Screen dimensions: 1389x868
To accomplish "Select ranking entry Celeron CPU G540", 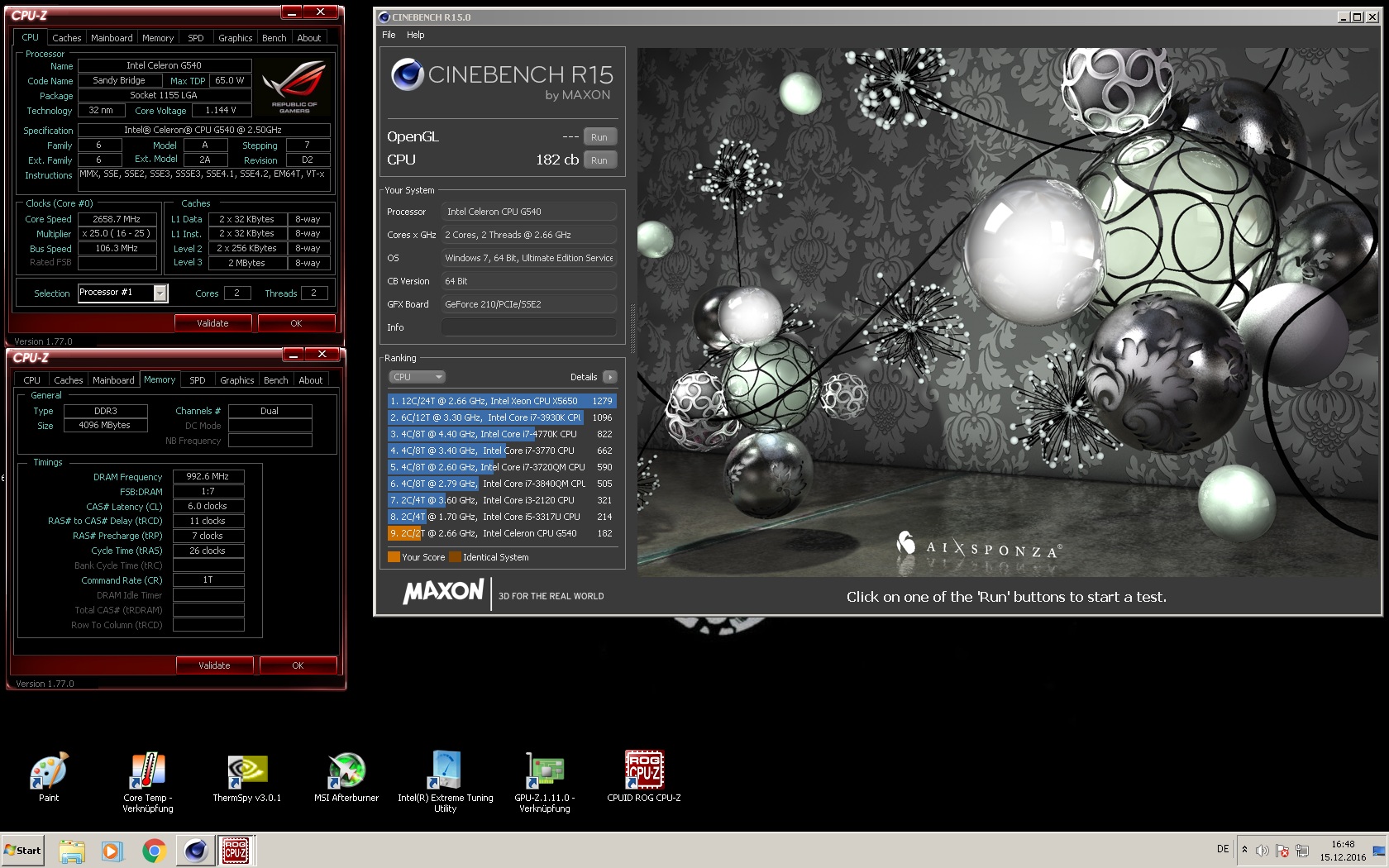I will click(502, 533).
